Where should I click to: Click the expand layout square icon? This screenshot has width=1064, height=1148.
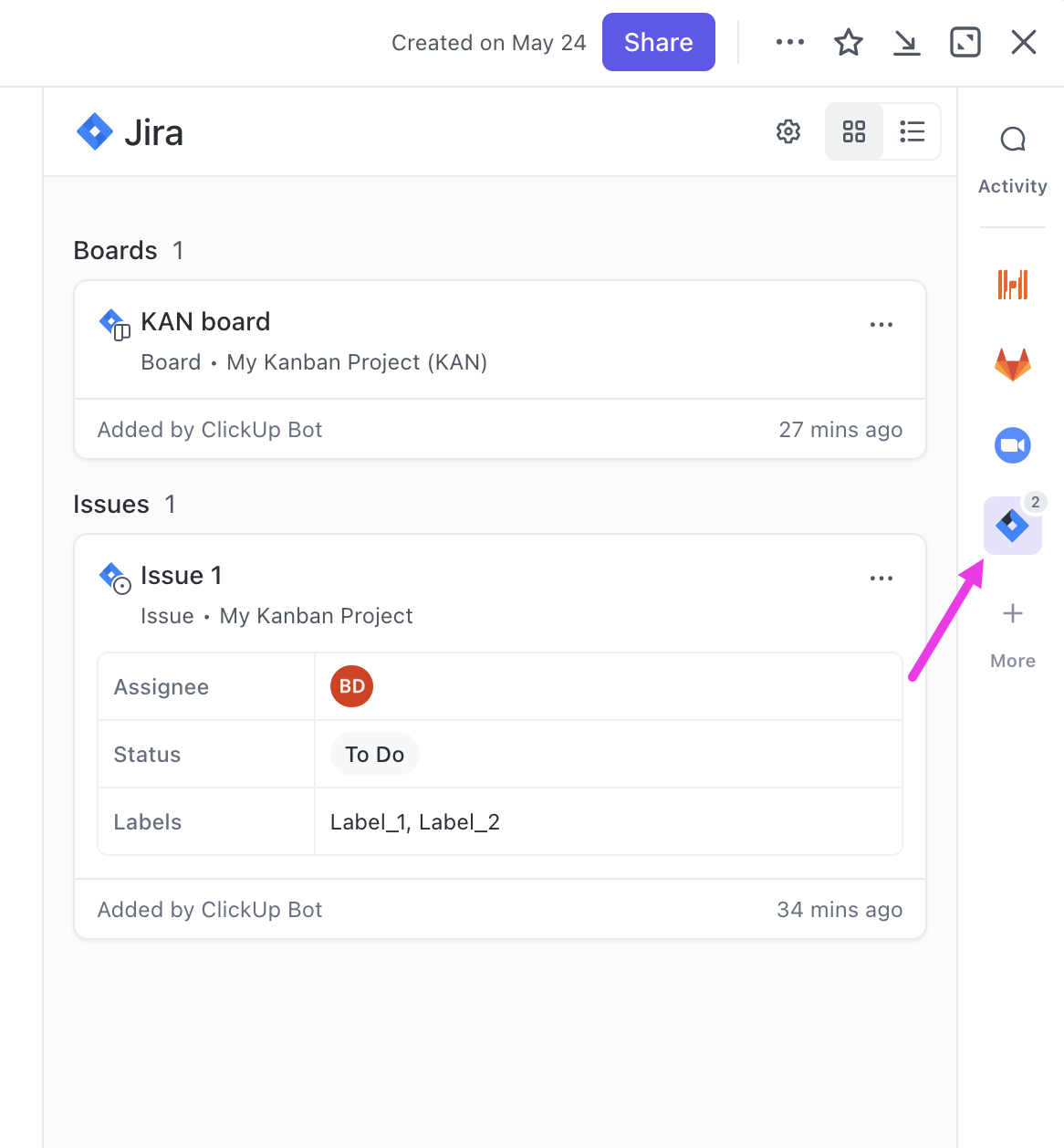coord(965,42)
